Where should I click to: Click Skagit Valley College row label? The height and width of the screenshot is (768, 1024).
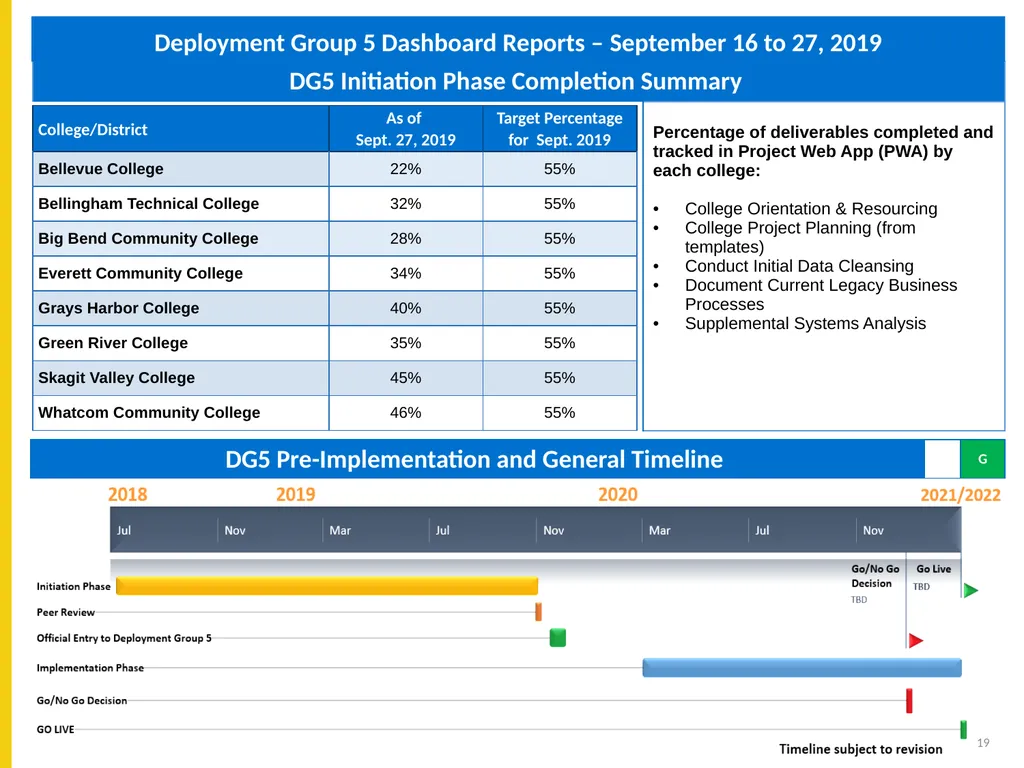[x=116, y=377]
